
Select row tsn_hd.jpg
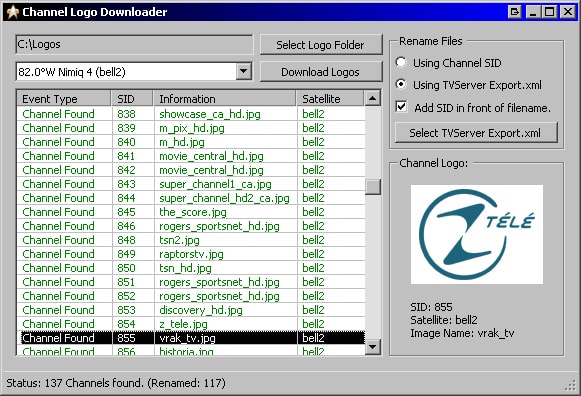(191, 268)
